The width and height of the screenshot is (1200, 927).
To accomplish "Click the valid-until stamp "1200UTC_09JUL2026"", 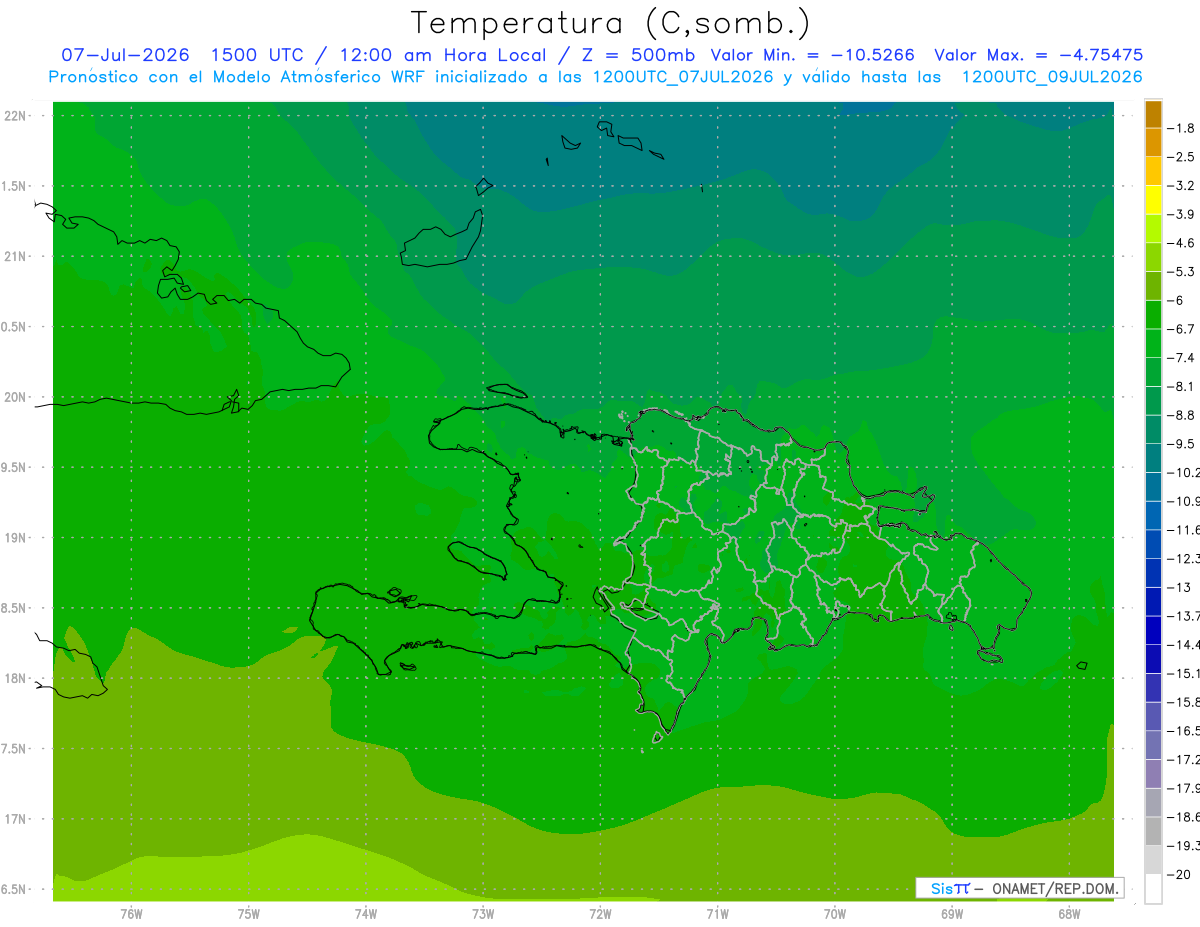I will tap(1052, 77).
